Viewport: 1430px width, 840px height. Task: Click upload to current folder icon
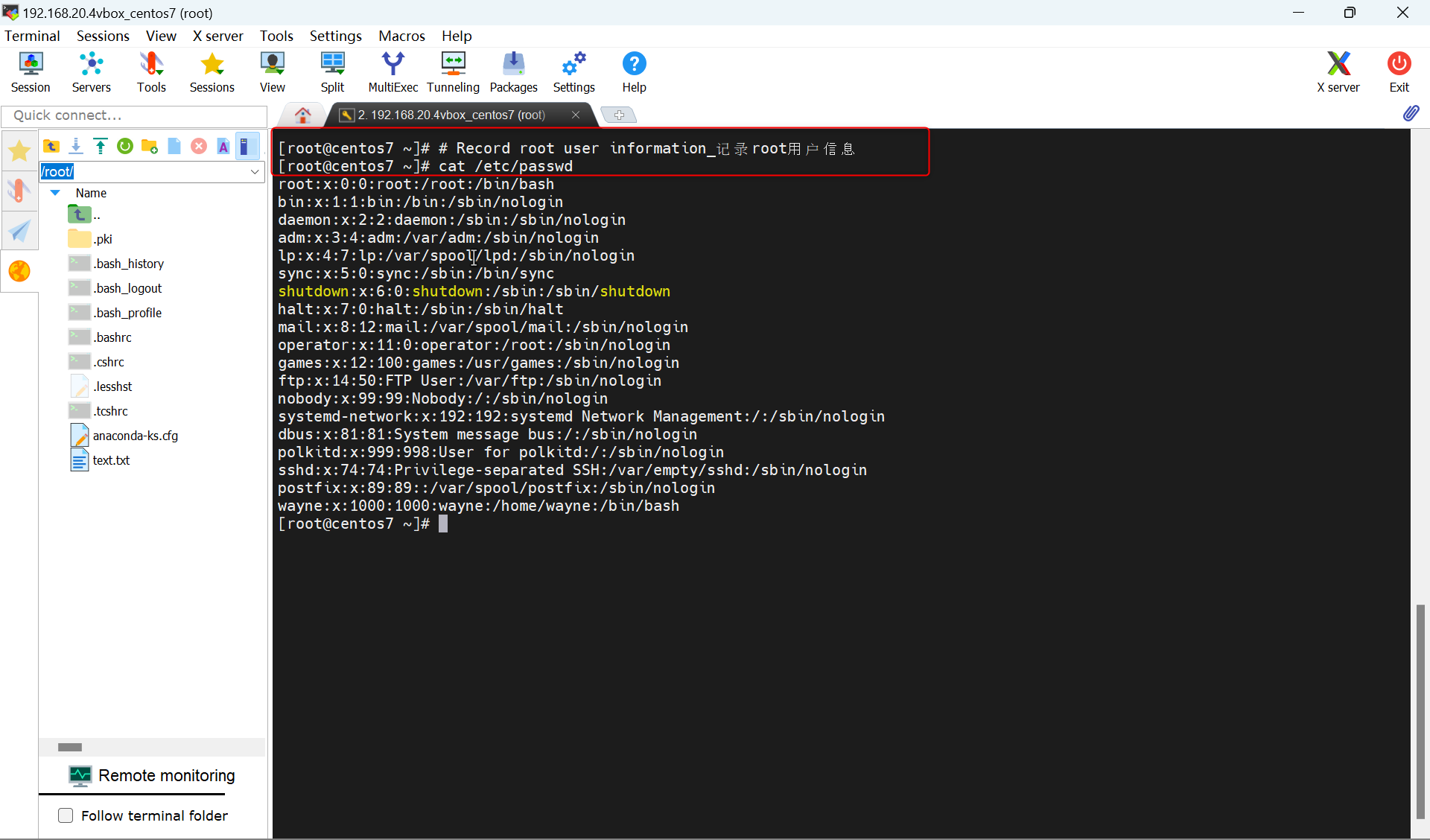click(x=101, y=146)
